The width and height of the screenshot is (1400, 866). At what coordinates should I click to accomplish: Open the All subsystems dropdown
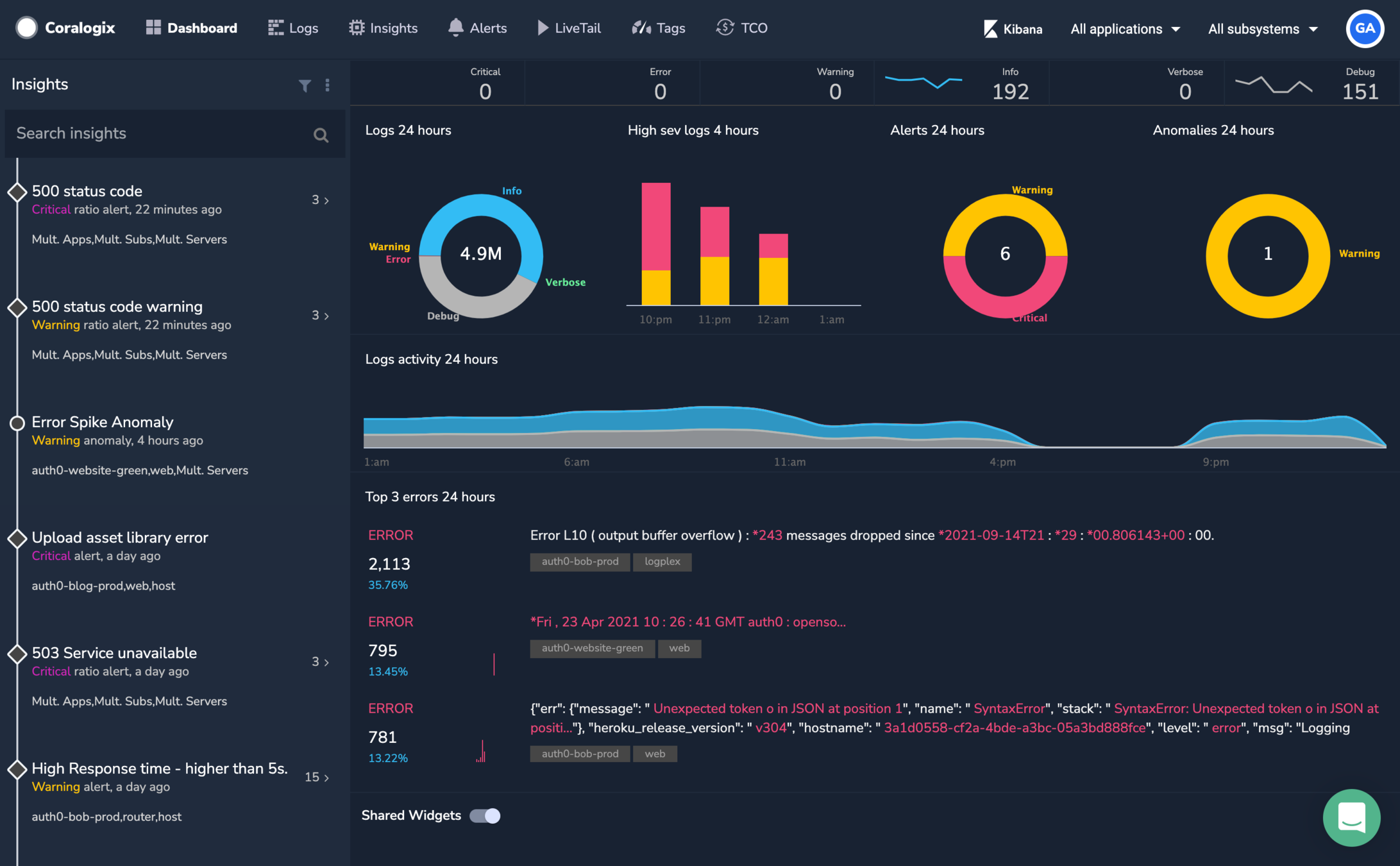(1263, 29)
